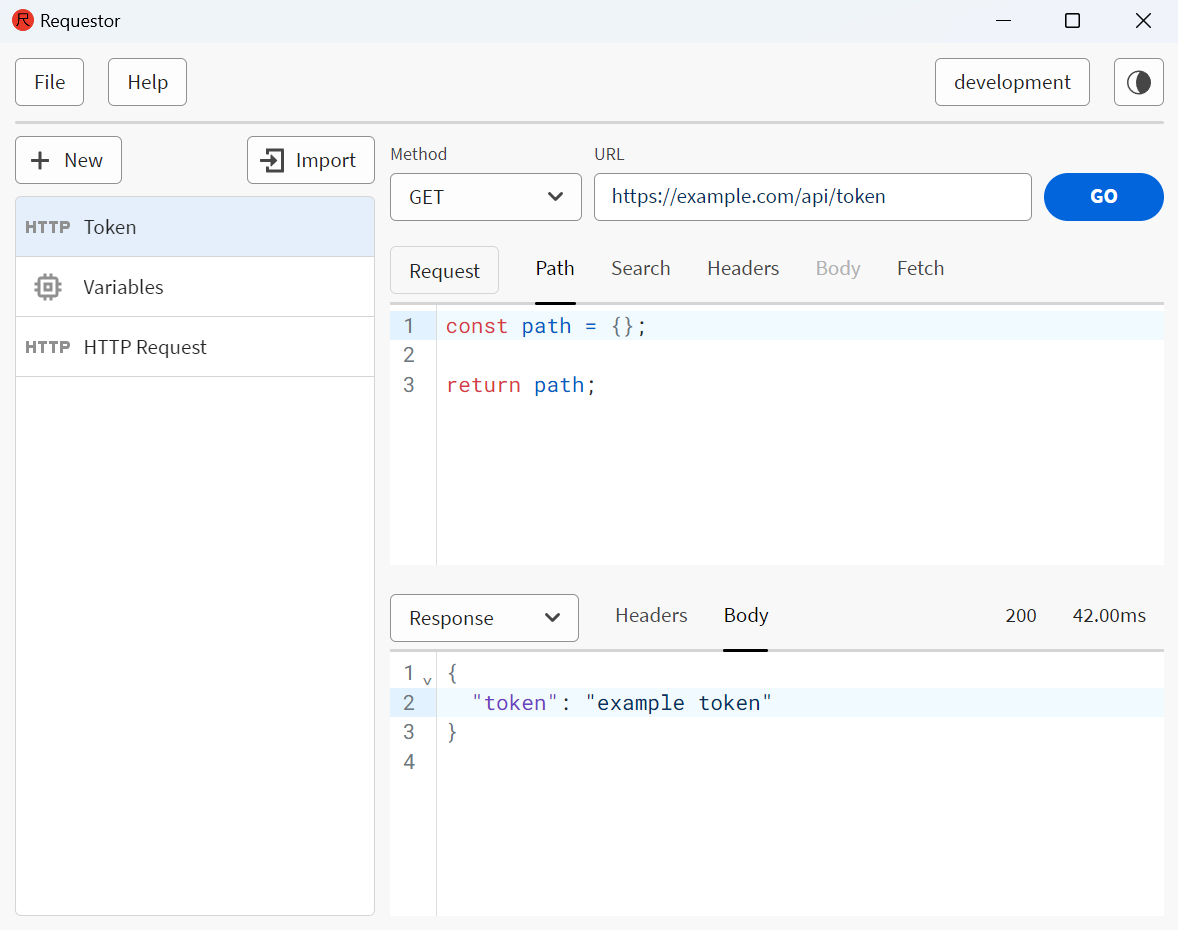
Task: Switch to the request Headers tab
Action: (743, 268)
